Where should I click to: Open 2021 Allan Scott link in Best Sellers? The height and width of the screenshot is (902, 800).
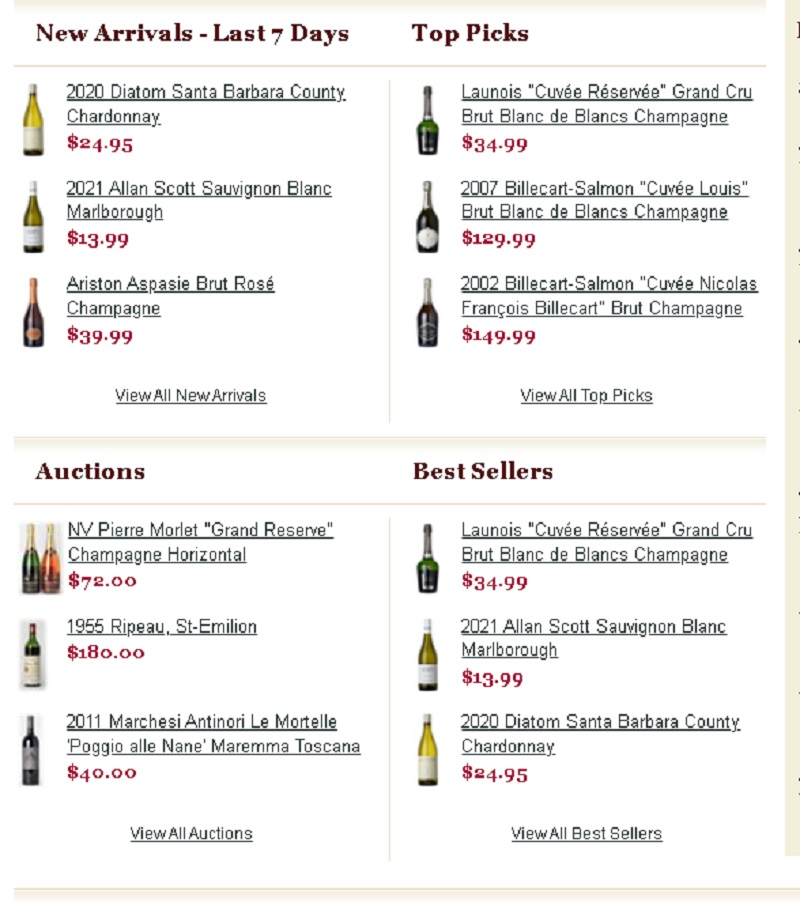point(594,638)
